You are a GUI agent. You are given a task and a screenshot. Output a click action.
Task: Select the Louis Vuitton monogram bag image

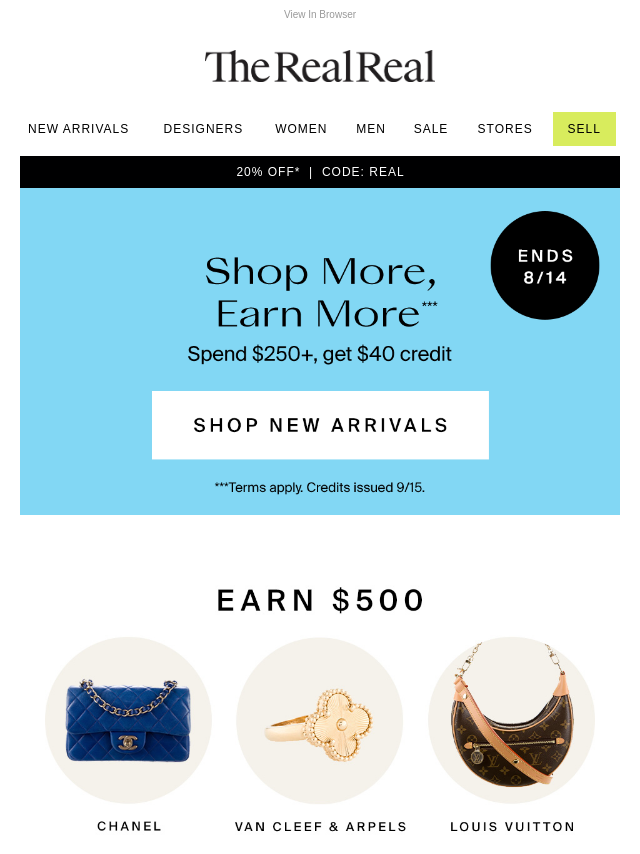[511, 720]
